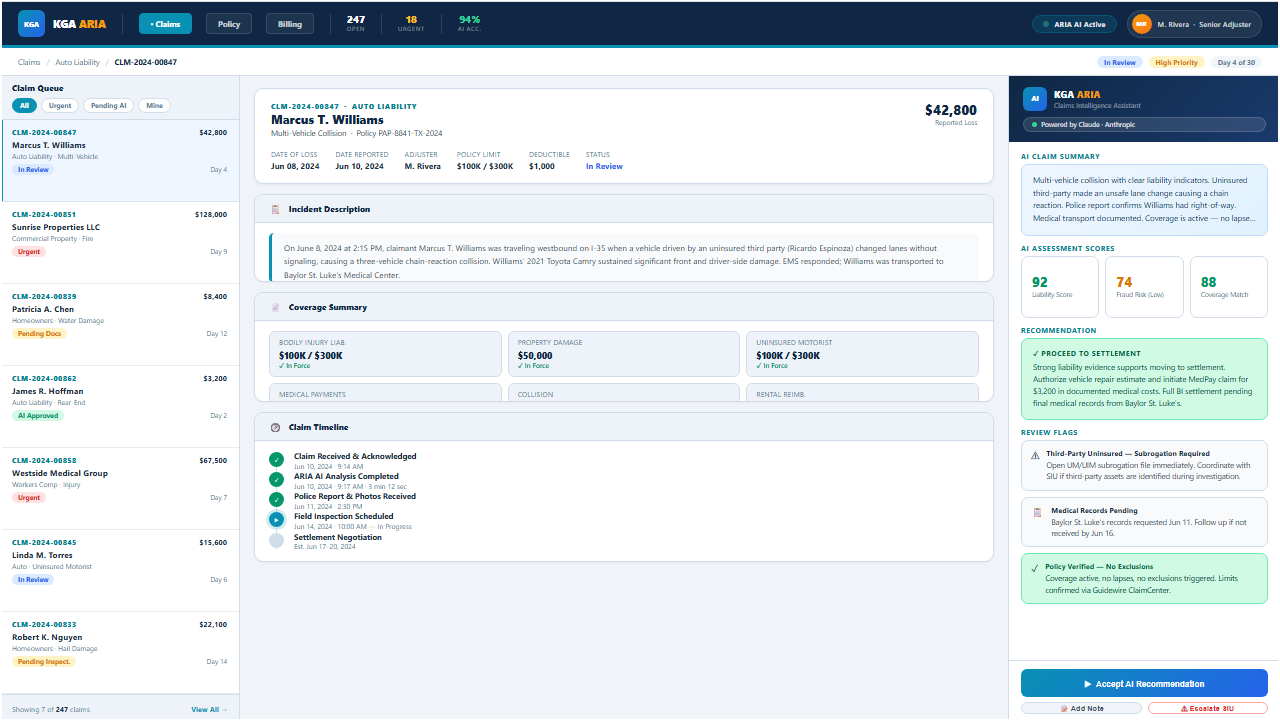Image resolution: width=1280 pixels, height=720 pixels.
Task: Filter queue by Urgent
Action: click(60, 105)
